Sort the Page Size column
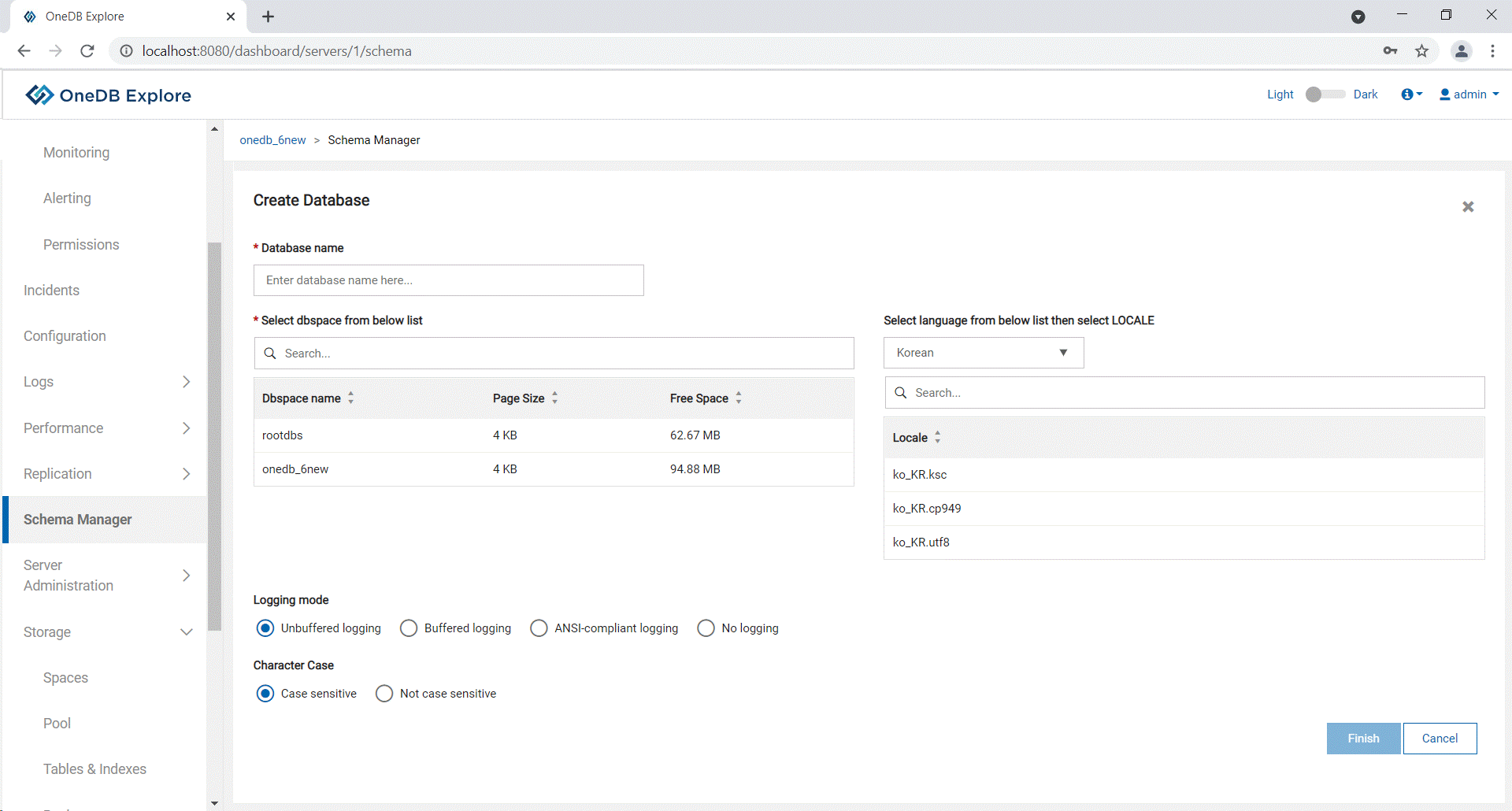 554,398
